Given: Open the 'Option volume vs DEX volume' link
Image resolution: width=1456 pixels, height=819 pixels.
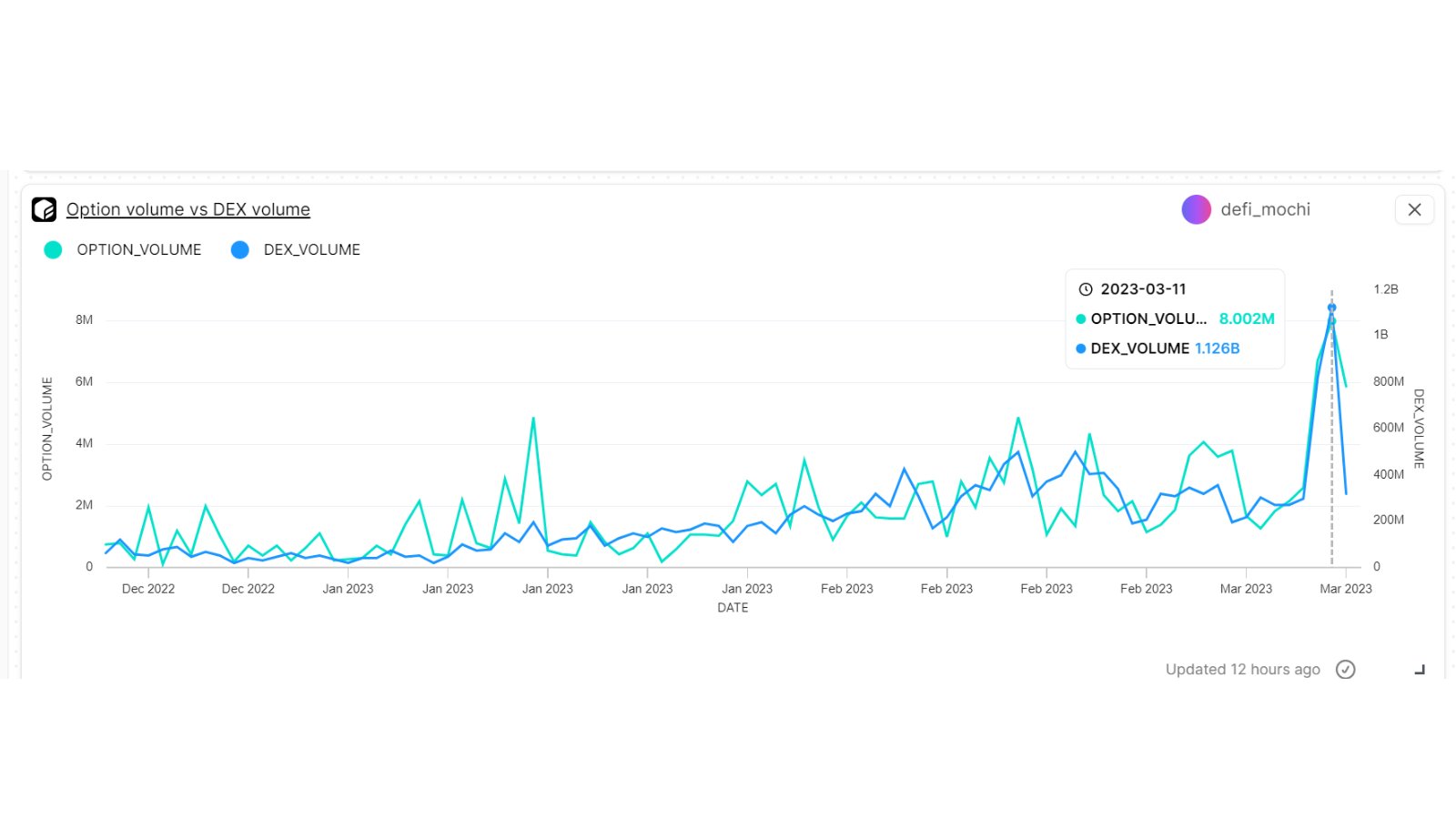Looking at the screenshot, I should pyautogui.click(x=187, y=209).
